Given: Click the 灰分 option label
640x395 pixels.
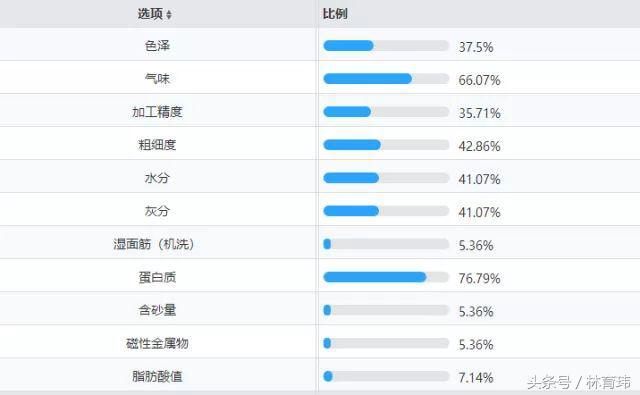Looking at the screenshot, I should click(x=157, y=211).
